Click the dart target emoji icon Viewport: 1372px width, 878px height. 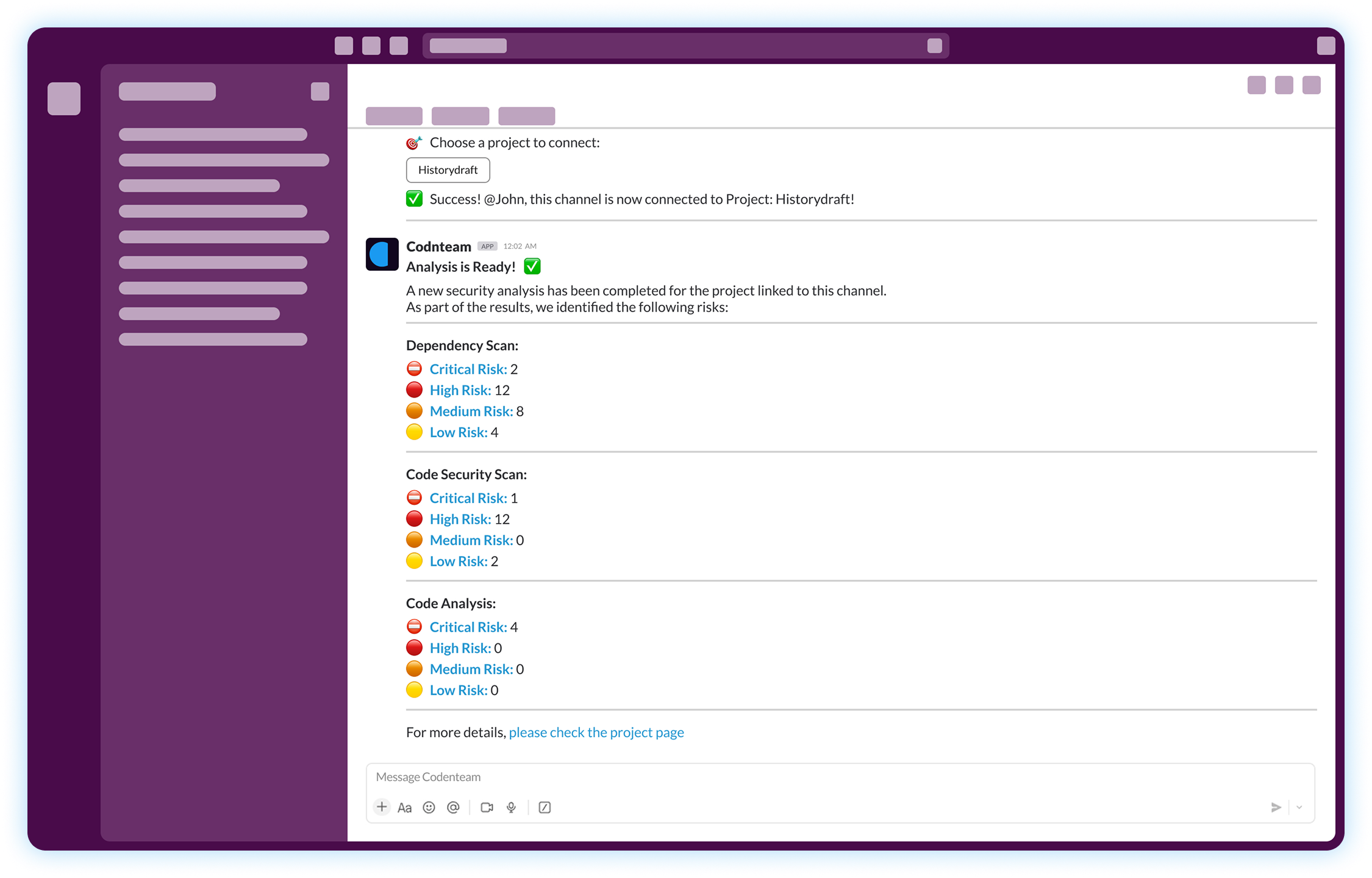(x=415, y=143)
